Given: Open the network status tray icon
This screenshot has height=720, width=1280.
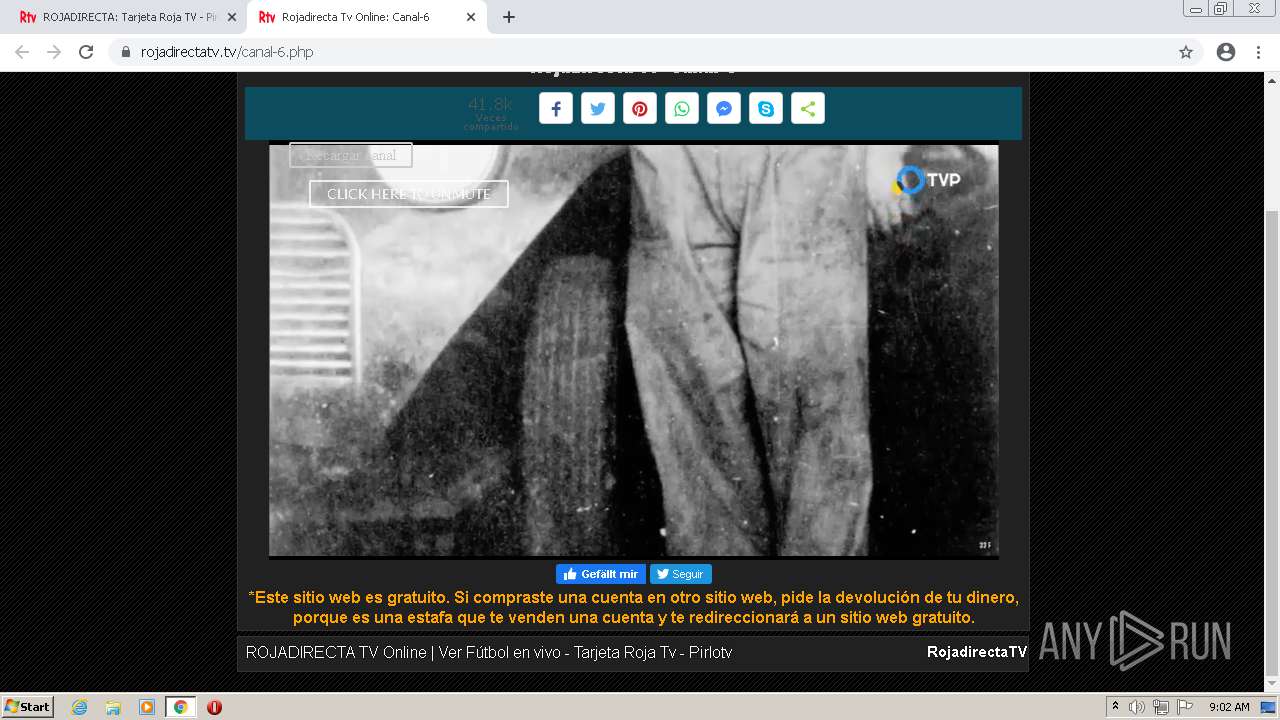Looking at the screenshot, I should click(x=1161, y=707).
